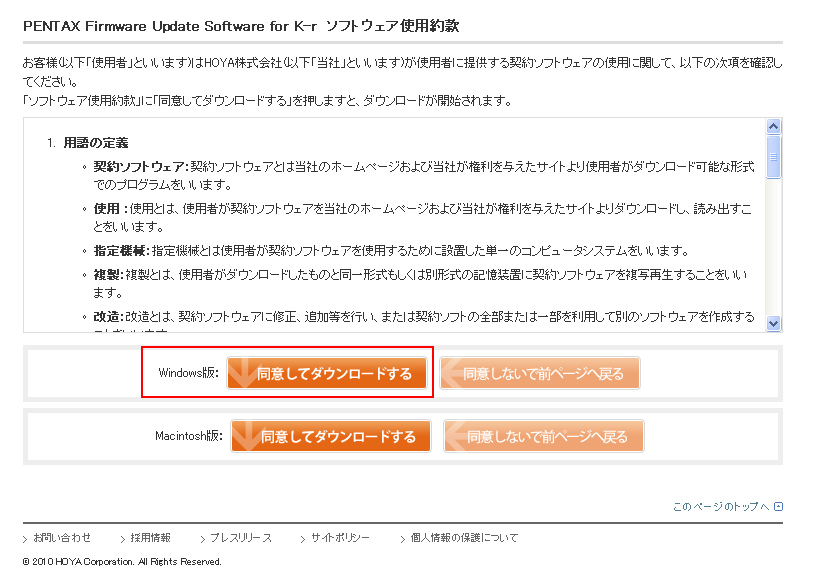
Task: Click the 用語の定義 heading text
Action: click(x=96, y=143)
